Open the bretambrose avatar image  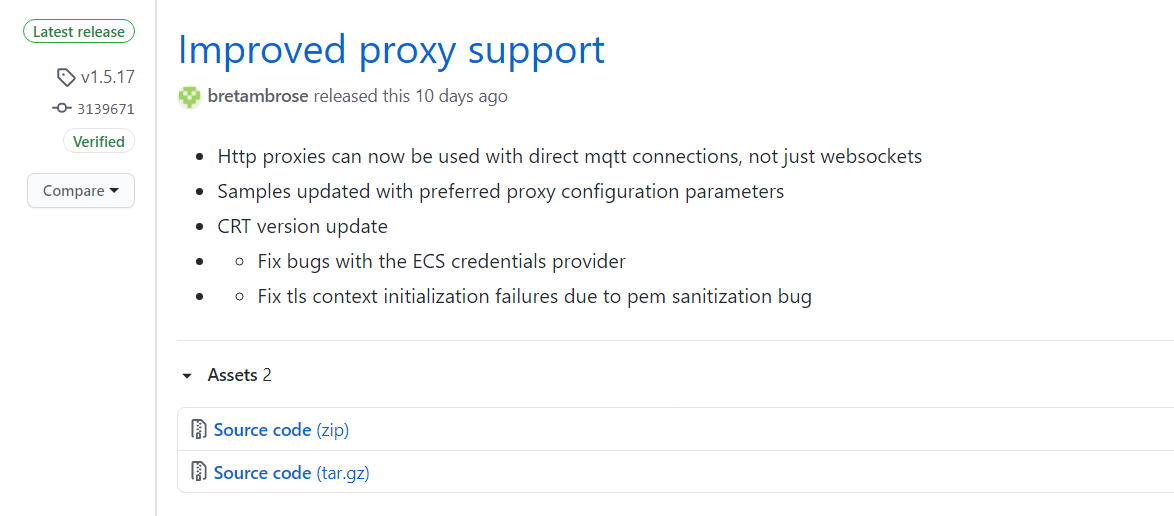[189, 97]
